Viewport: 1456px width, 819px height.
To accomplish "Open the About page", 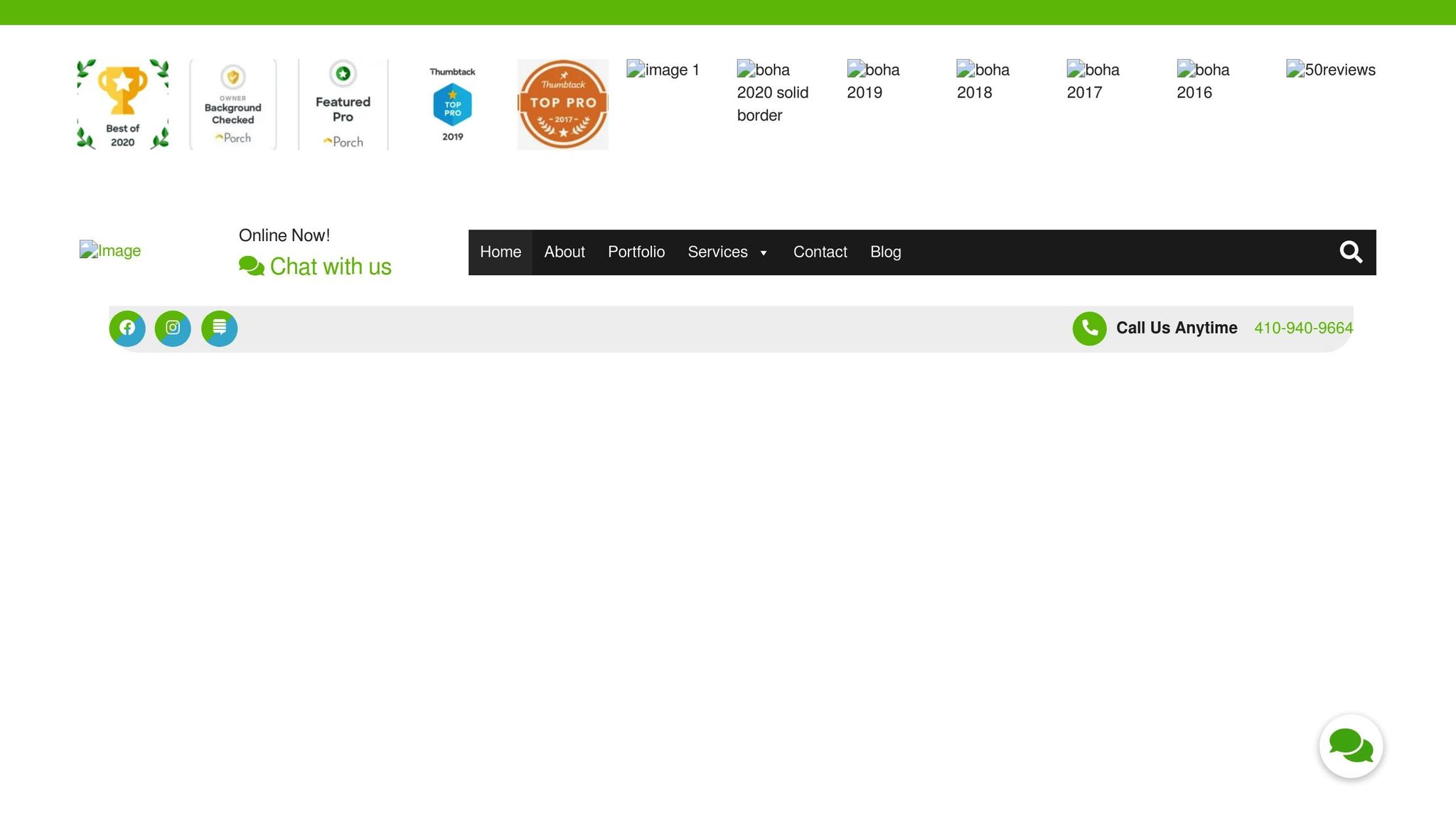I will coord(564,252).
